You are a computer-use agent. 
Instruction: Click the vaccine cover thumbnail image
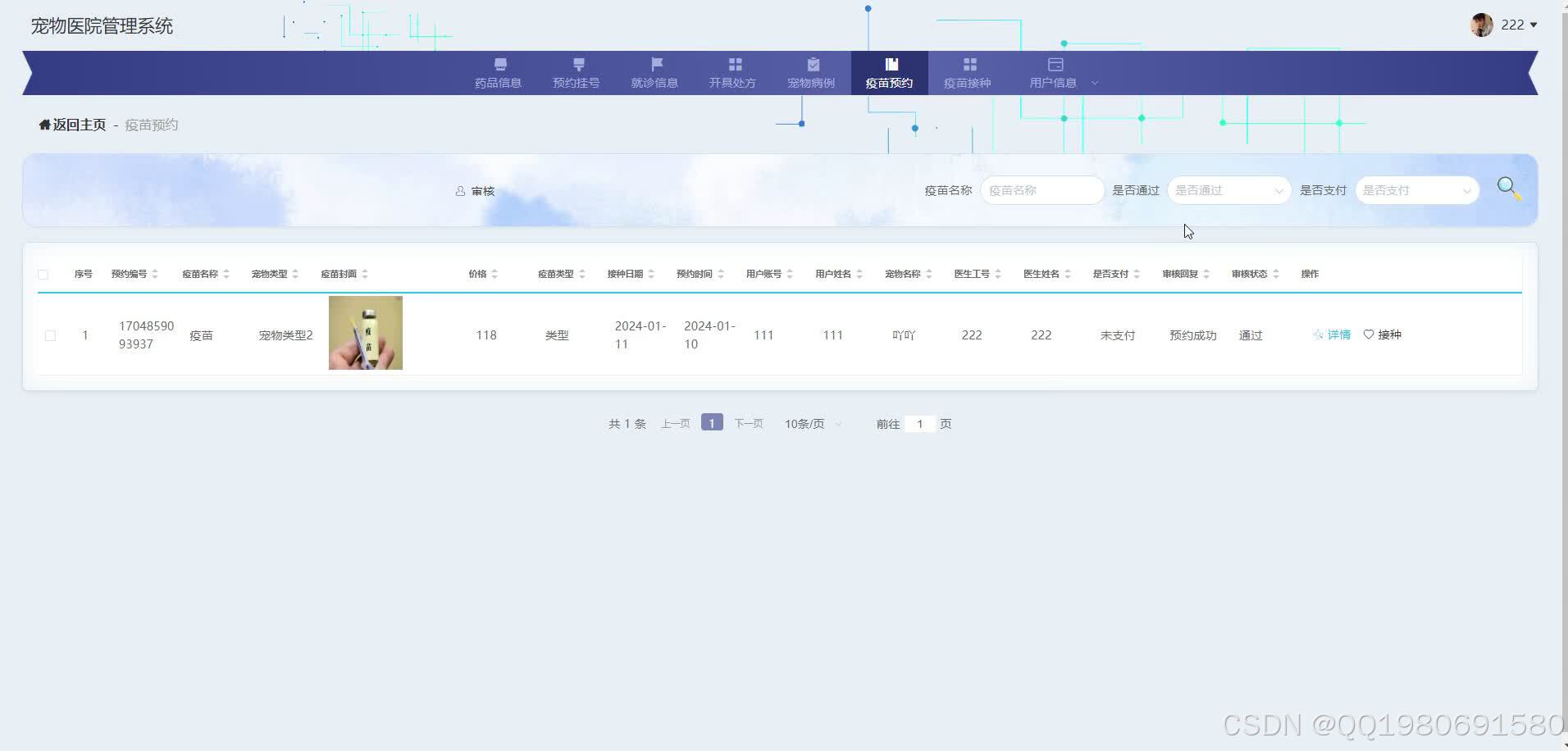point(365,332)
